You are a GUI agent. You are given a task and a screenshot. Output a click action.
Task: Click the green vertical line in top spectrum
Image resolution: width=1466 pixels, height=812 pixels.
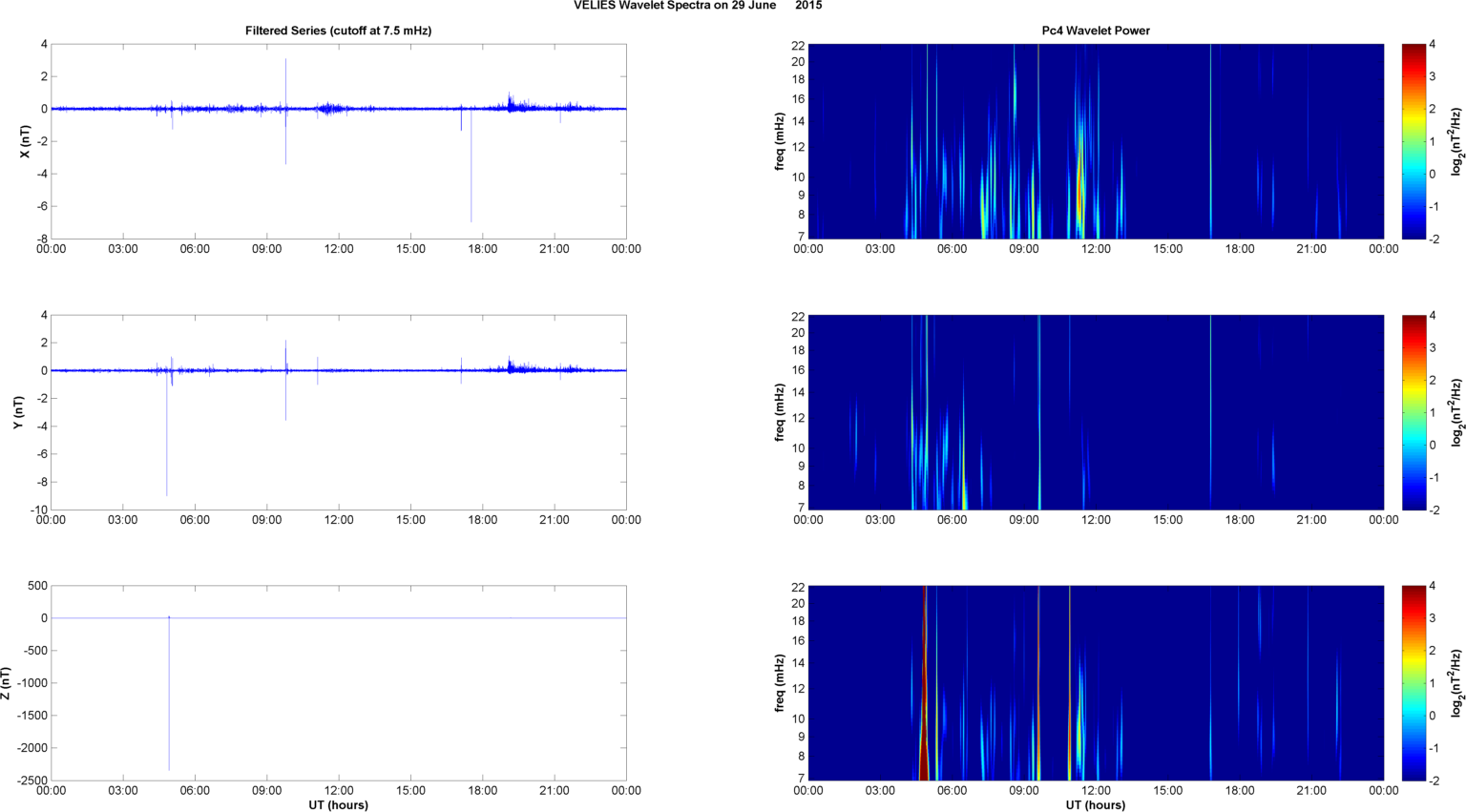pos(1210,141)
